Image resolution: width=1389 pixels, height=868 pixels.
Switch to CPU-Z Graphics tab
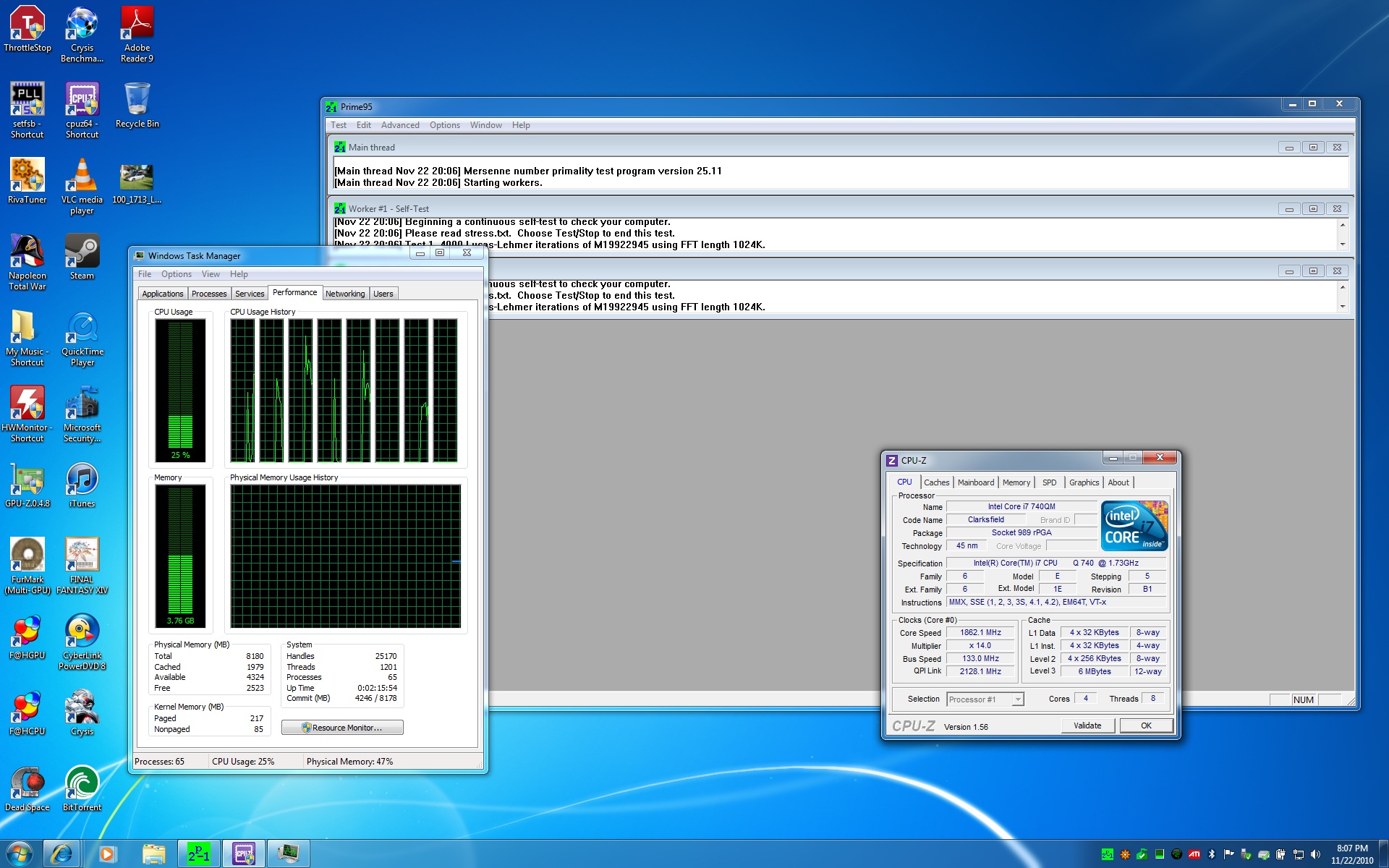(x=1084, y=482)
